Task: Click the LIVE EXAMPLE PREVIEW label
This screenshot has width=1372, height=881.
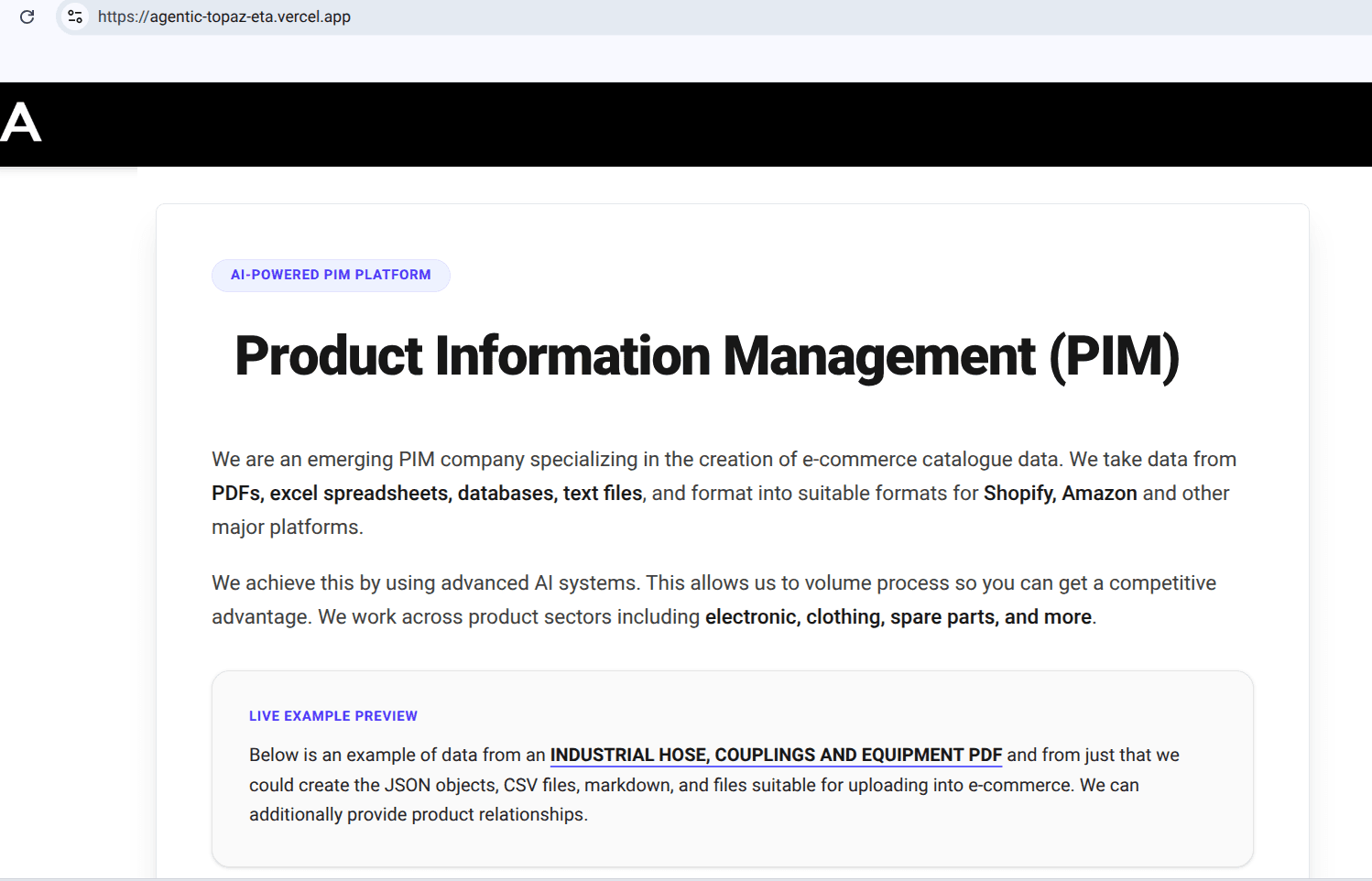Action: pyautogui.click(x=333, y=716)
